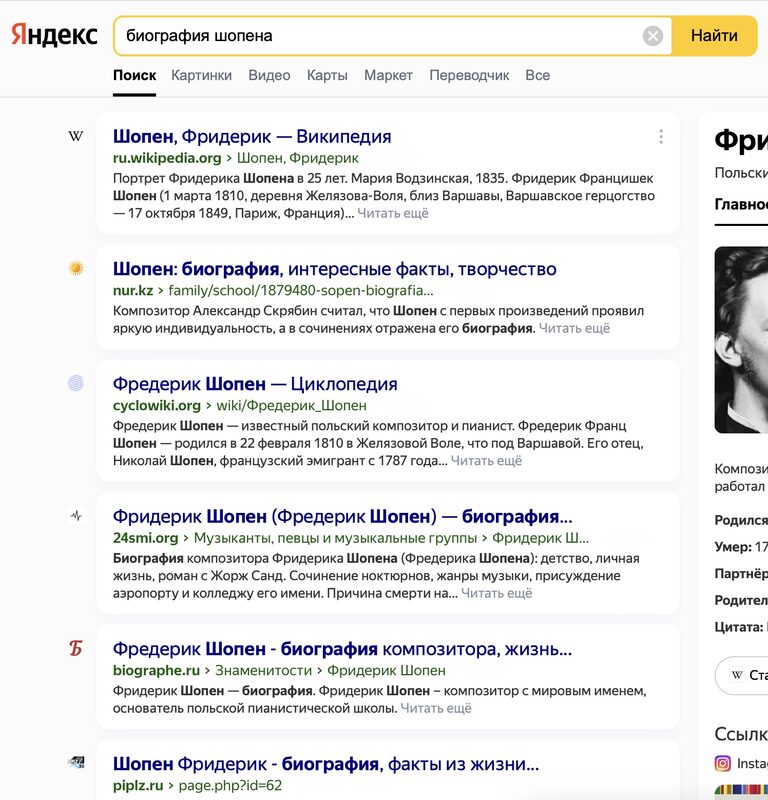Image resolution: width=768 pixels, height=800 pixels.
Task: Expand the 24smi.org snippet with Читать ещё
Action: (496, 593)
